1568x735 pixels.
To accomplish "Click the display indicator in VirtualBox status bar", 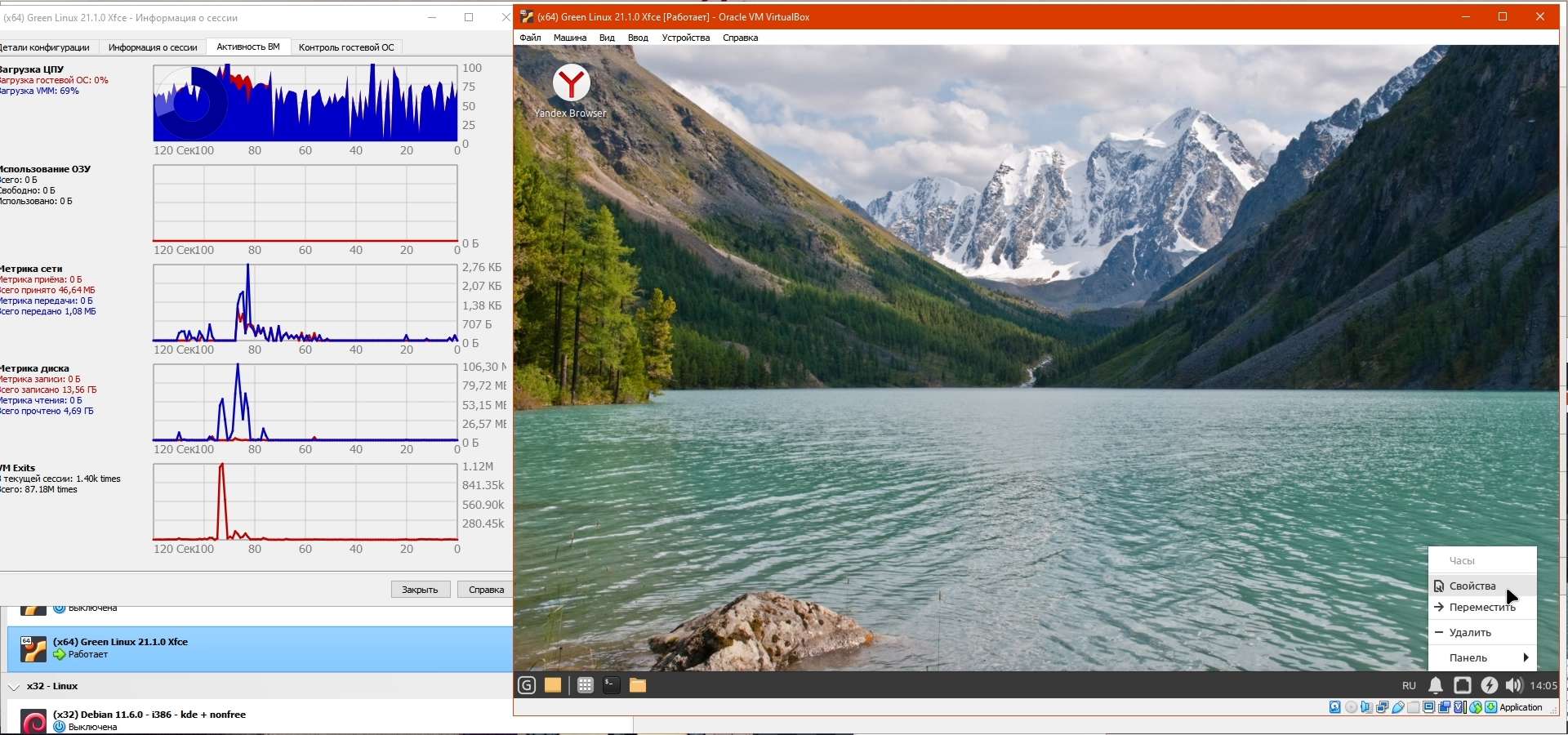I will click(1429, 707).
